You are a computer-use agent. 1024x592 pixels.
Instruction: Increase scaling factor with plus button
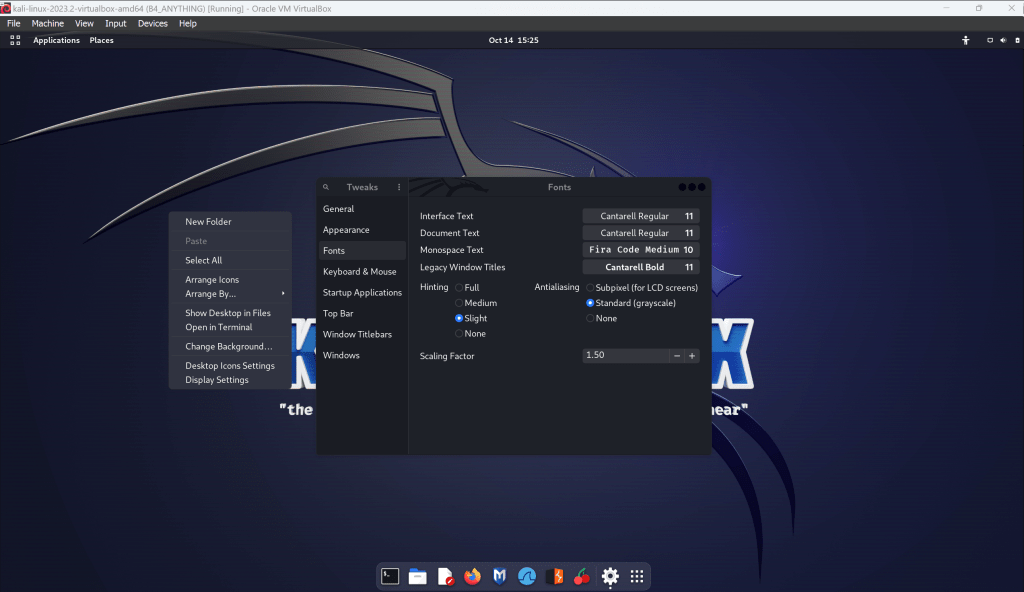point(691,356)
